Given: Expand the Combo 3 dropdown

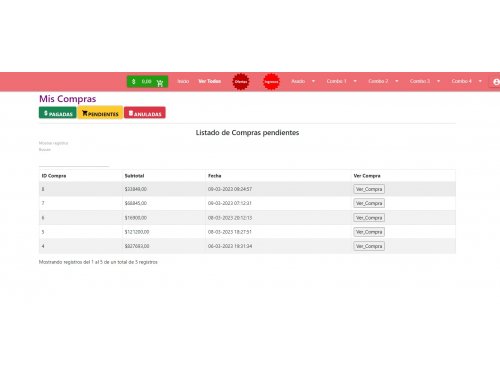Looking at the screenshot, I should pos(425,81).
